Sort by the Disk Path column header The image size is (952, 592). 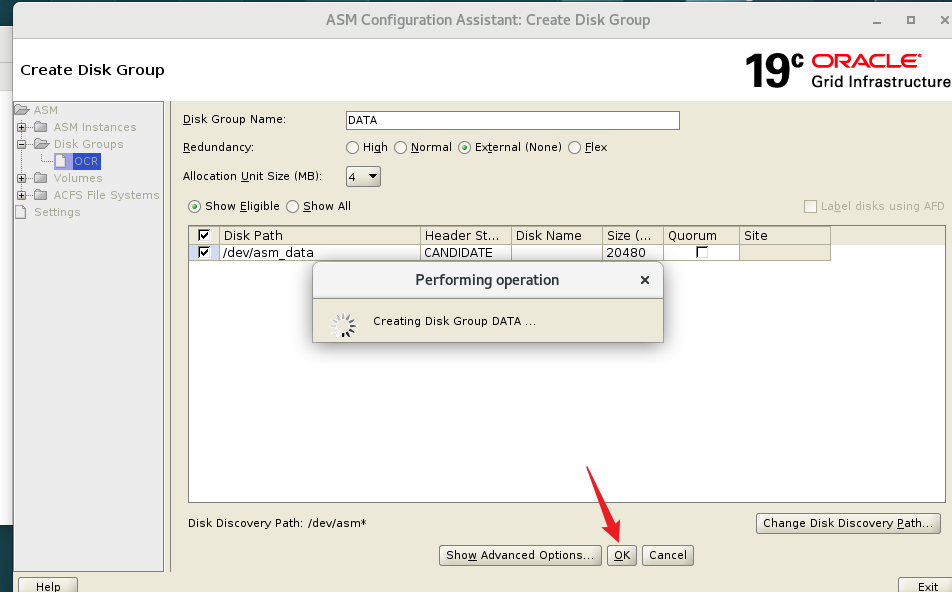[319, 236]
